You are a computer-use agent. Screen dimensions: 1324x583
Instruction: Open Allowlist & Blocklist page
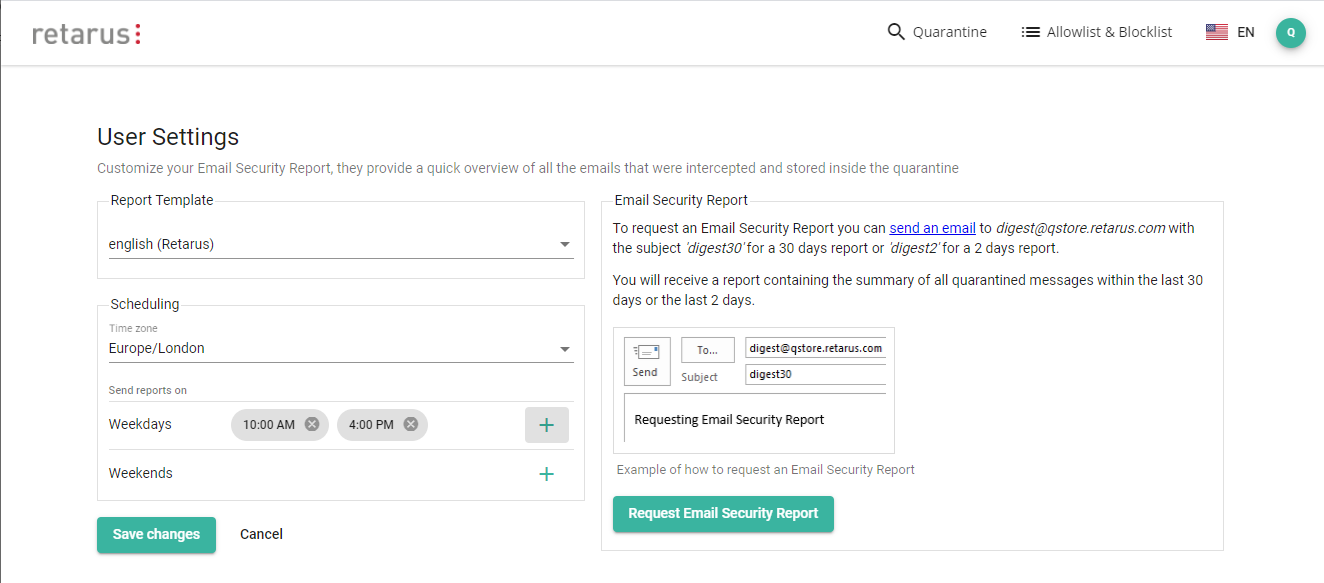coord(1109,32)
